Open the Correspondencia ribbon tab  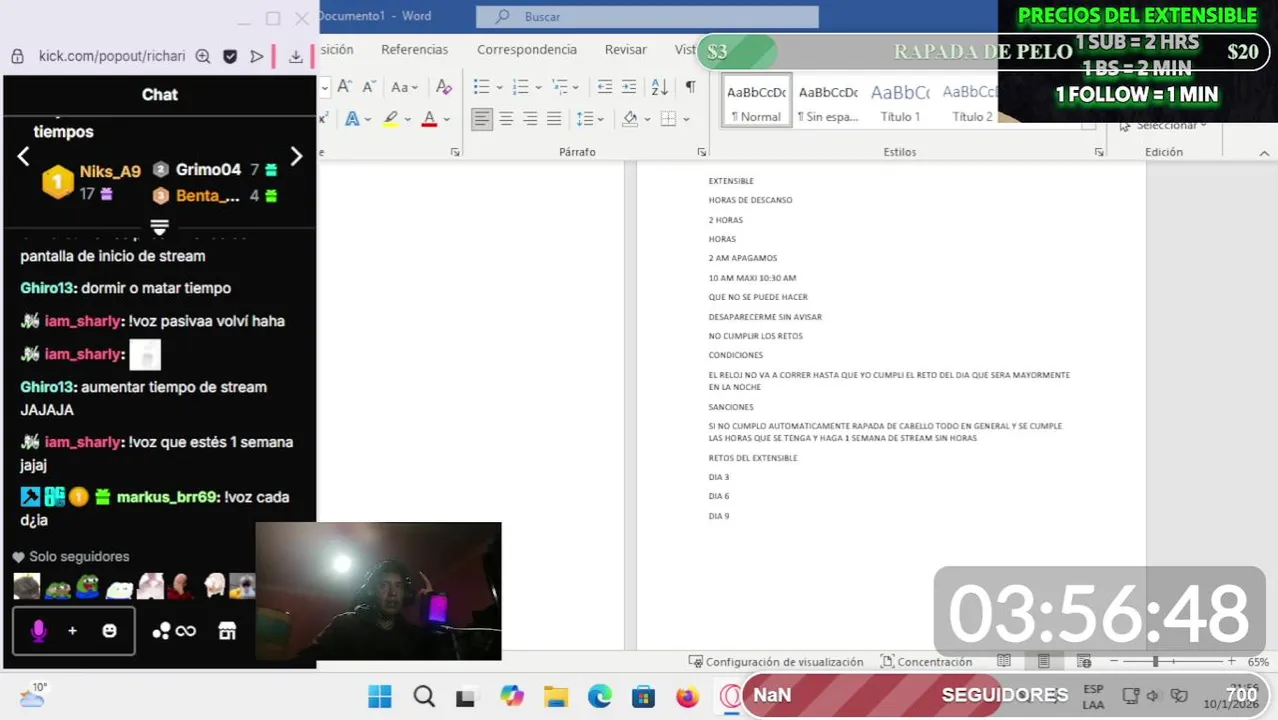(x=526, y=49)
